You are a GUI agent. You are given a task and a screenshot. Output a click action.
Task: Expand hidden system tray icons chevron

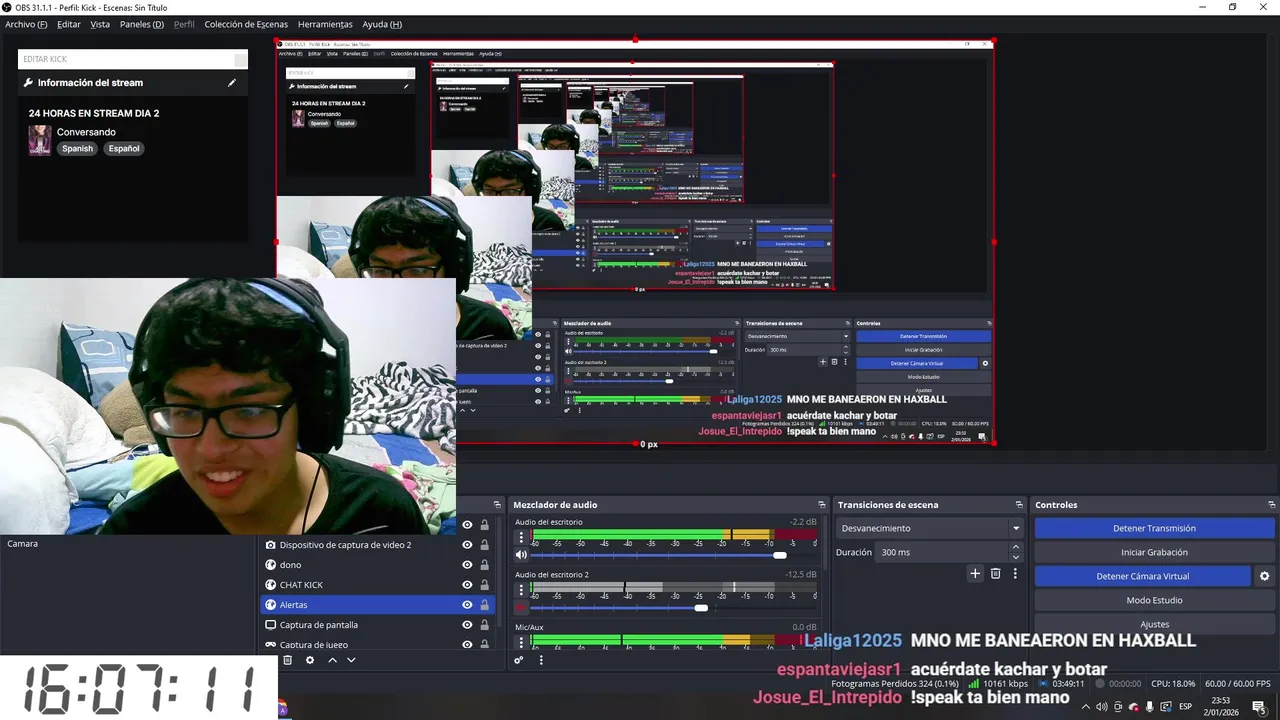click(1085, 707)
